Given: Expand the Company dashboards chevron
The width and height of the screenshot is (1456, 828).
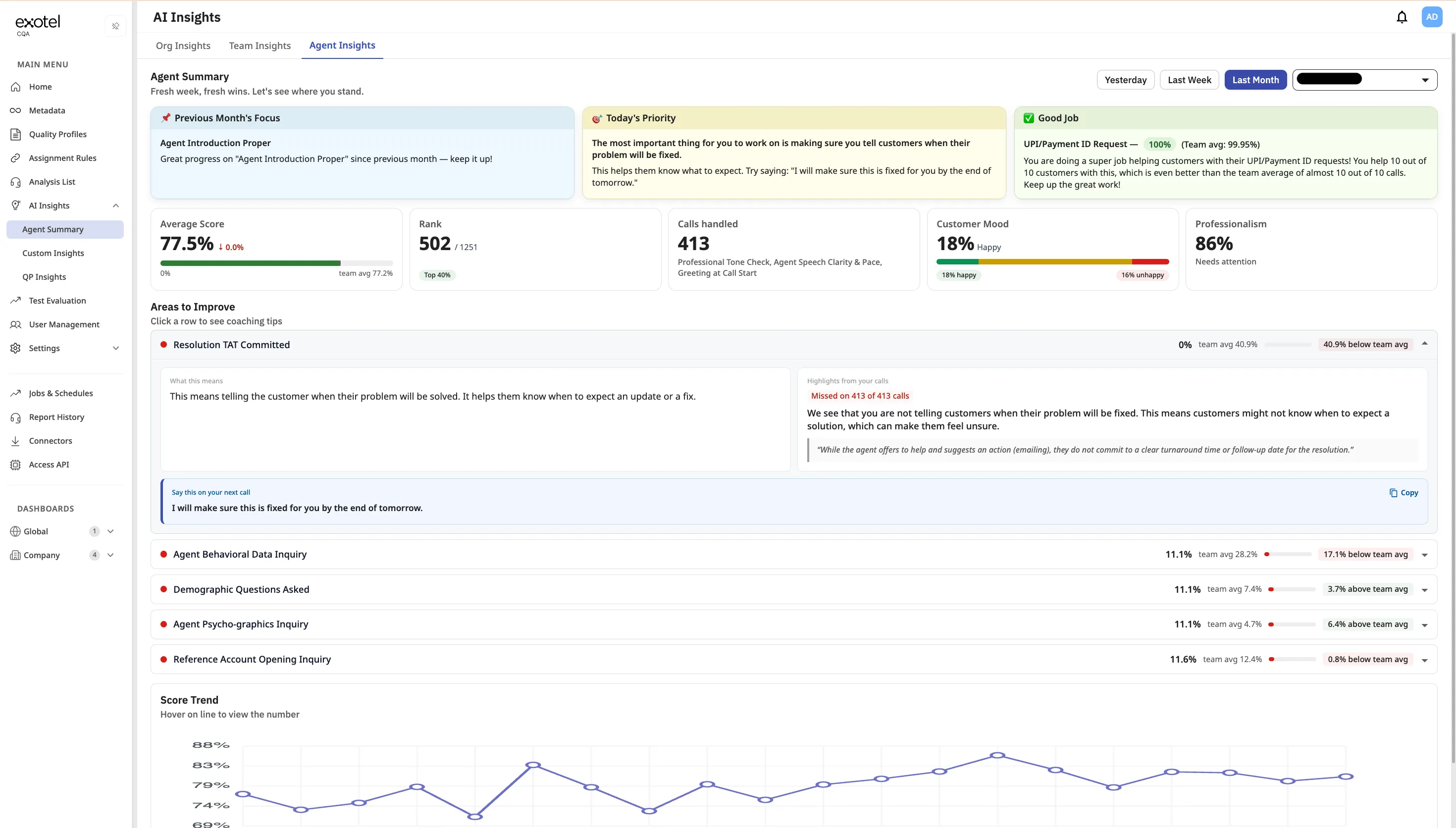Looking at the screenshot, I should point(111,555).
